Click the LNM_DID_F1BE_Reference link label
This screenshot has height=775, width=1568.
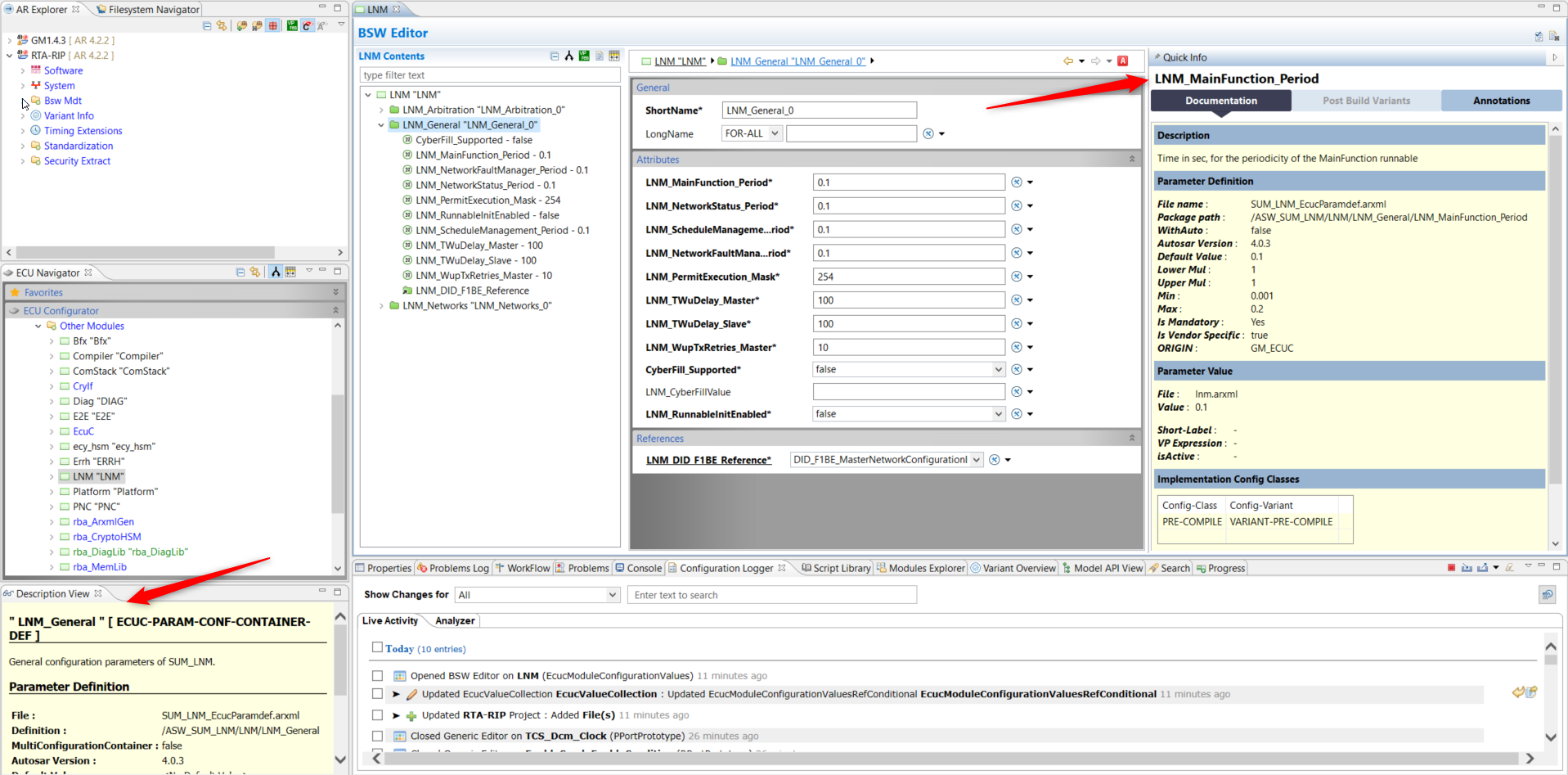708,460
